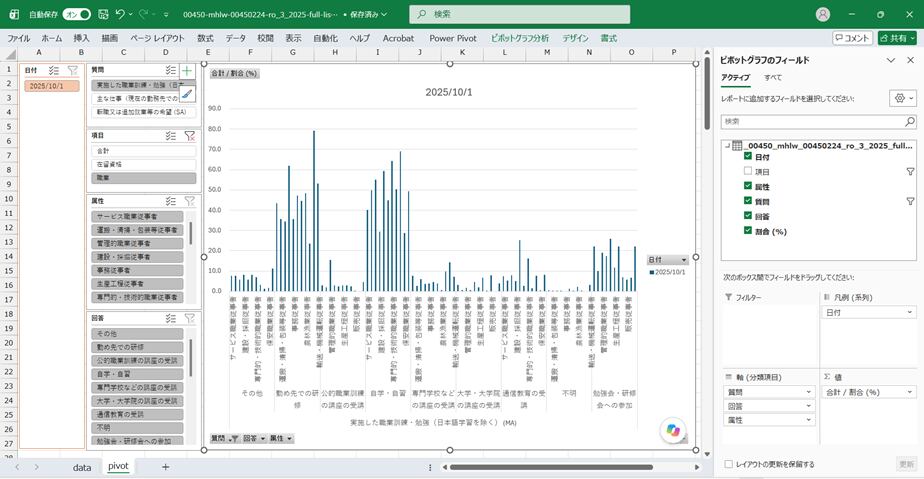924x479 pixels.
Task: Toggle multi-select on the 回答 slicer
Action: click(171, 319)
